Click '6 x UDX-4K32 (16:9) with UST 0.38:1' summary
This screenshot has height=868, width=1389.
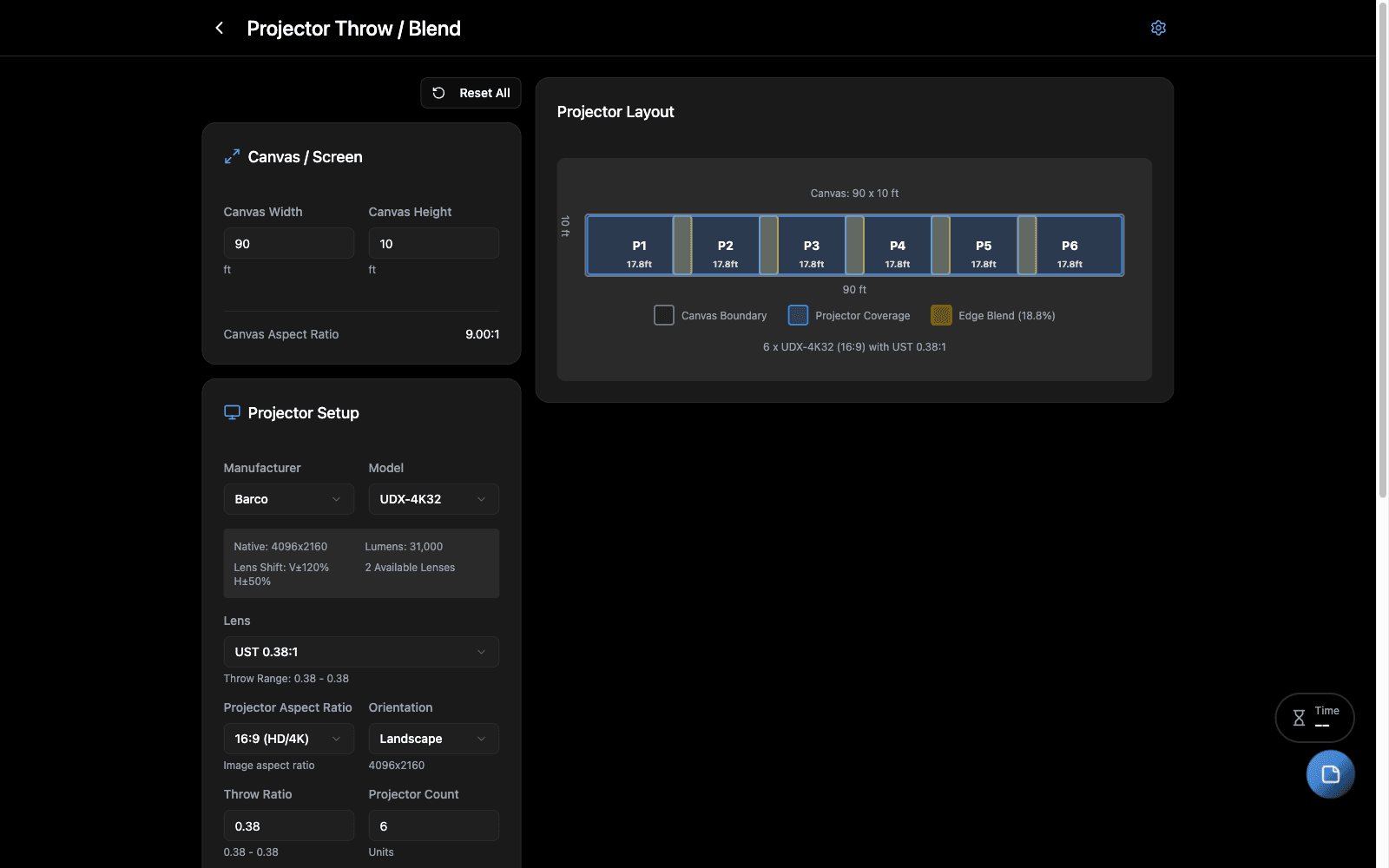click(x=854, y=347)
